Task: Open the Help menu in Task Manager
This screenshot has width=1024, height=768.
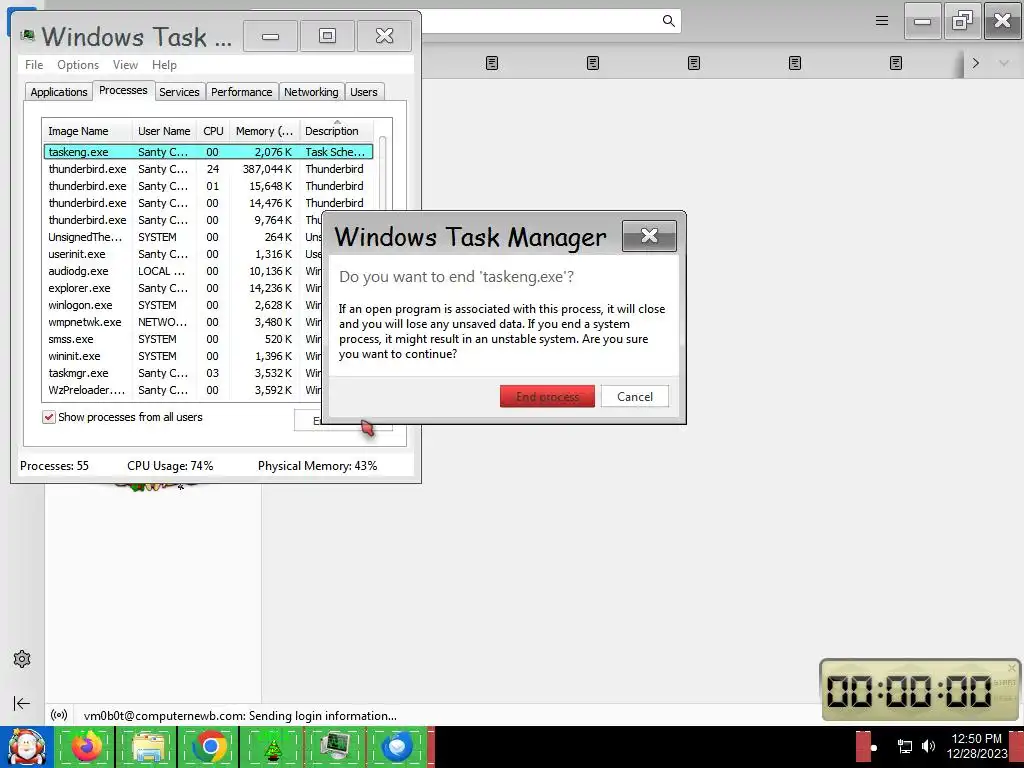Action: [164, 65]
